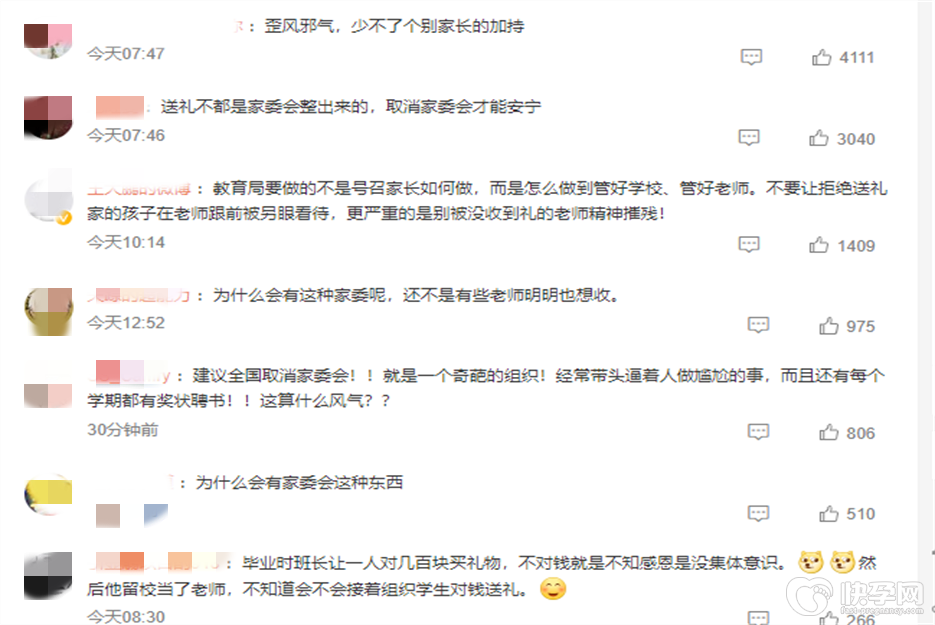The height and width of the screenshot is (625, 935).
Task: Open the second attached image under the 510-like comment
Action: pos(156,516)
